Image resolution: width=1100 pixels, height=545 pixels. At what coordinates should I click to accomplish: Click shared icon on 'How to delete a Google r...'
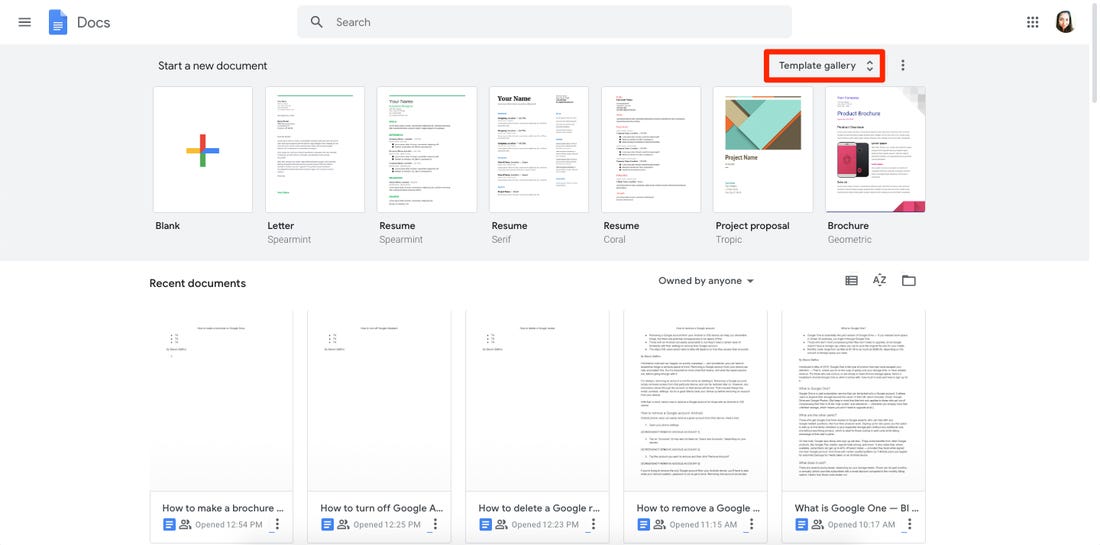(502, 524)
